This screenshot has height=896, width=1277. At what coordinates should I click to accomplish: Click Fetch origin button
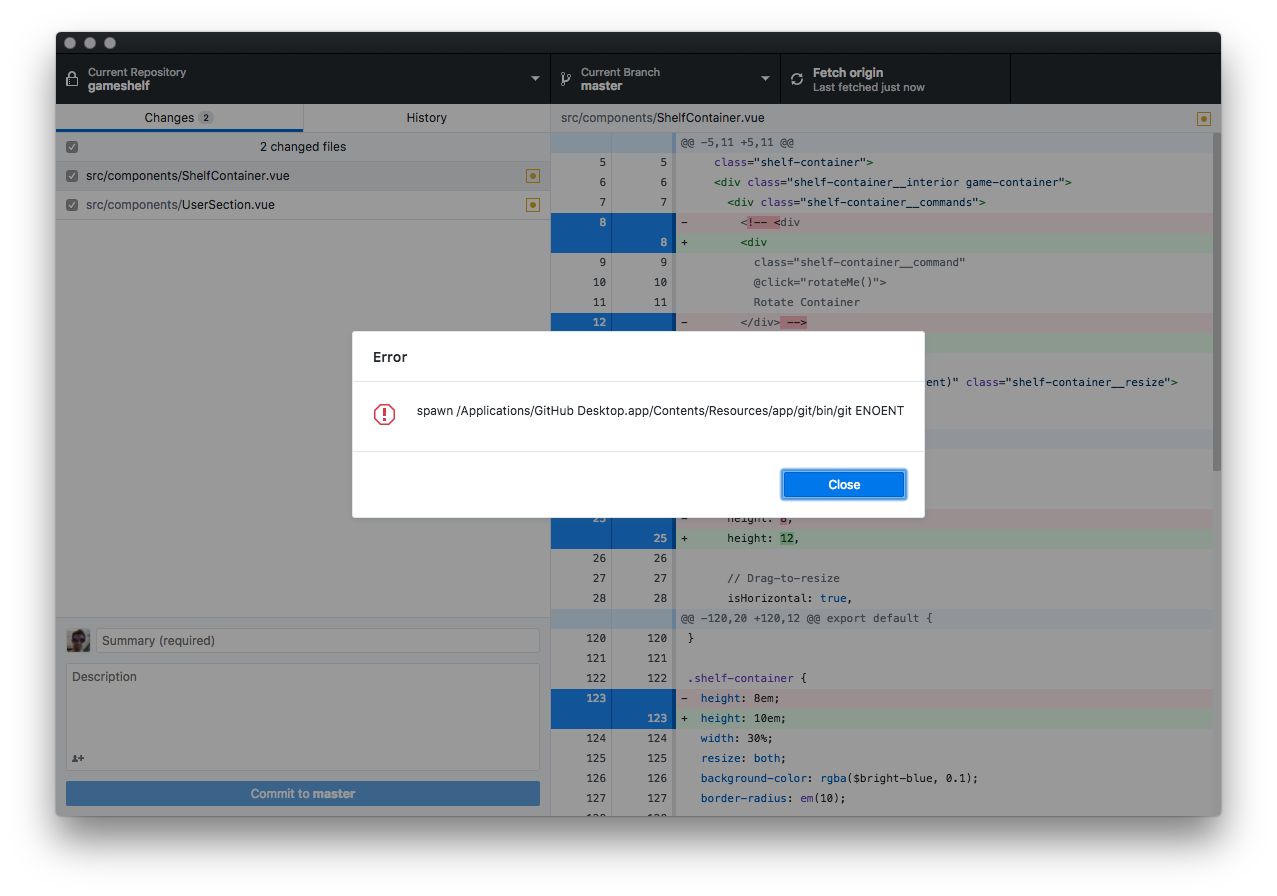tap(895, 79)
